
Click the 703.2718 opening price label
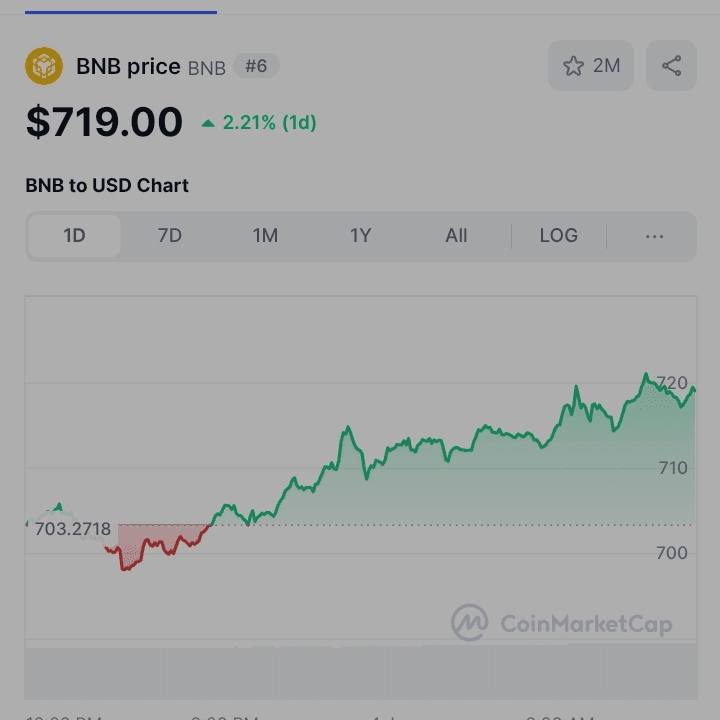72,529
